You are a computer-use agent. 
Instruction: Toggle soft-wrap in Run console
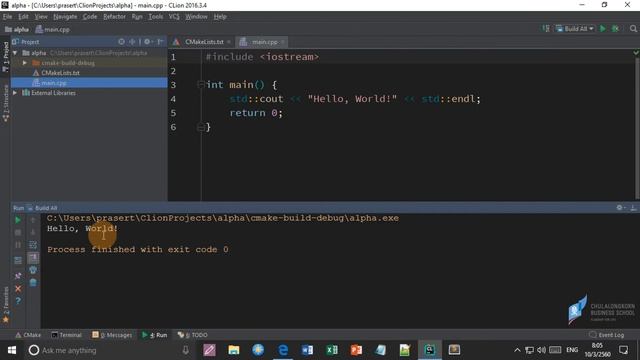[x=33, y=245]
